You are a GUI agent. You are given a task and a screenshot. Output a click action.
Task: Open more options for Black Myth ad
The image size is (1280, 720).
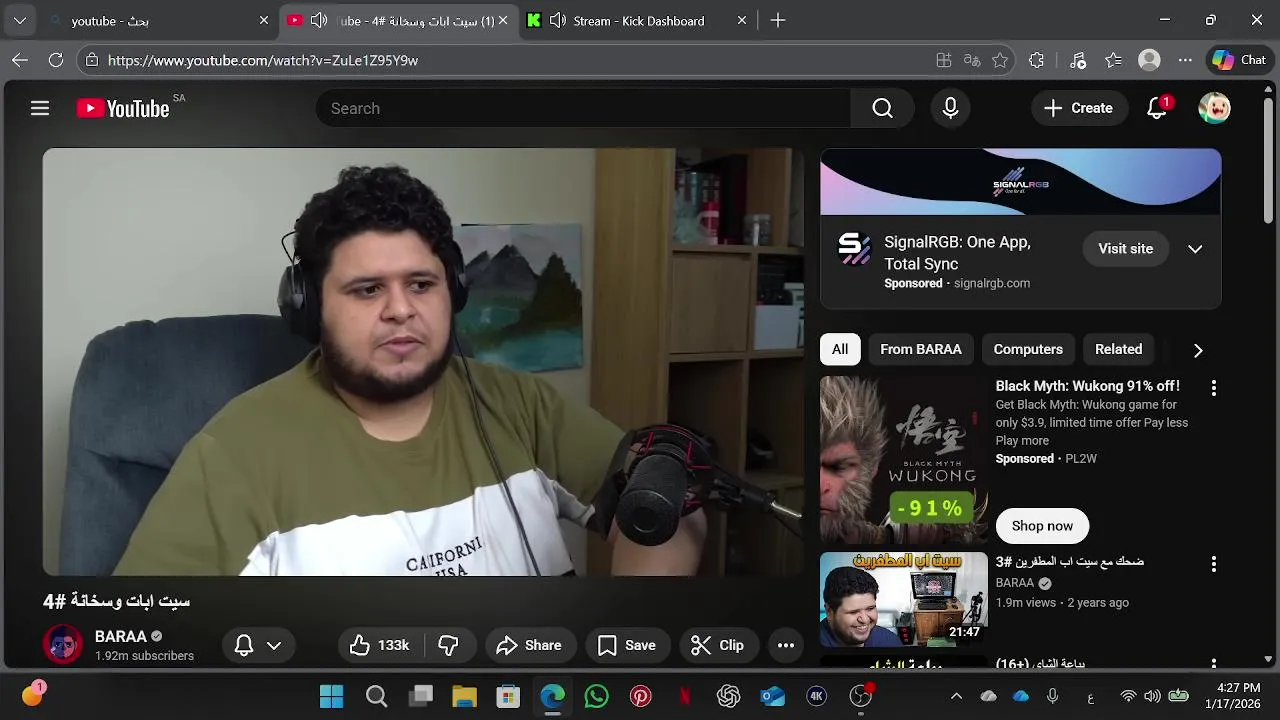[x=1214, y=388]
